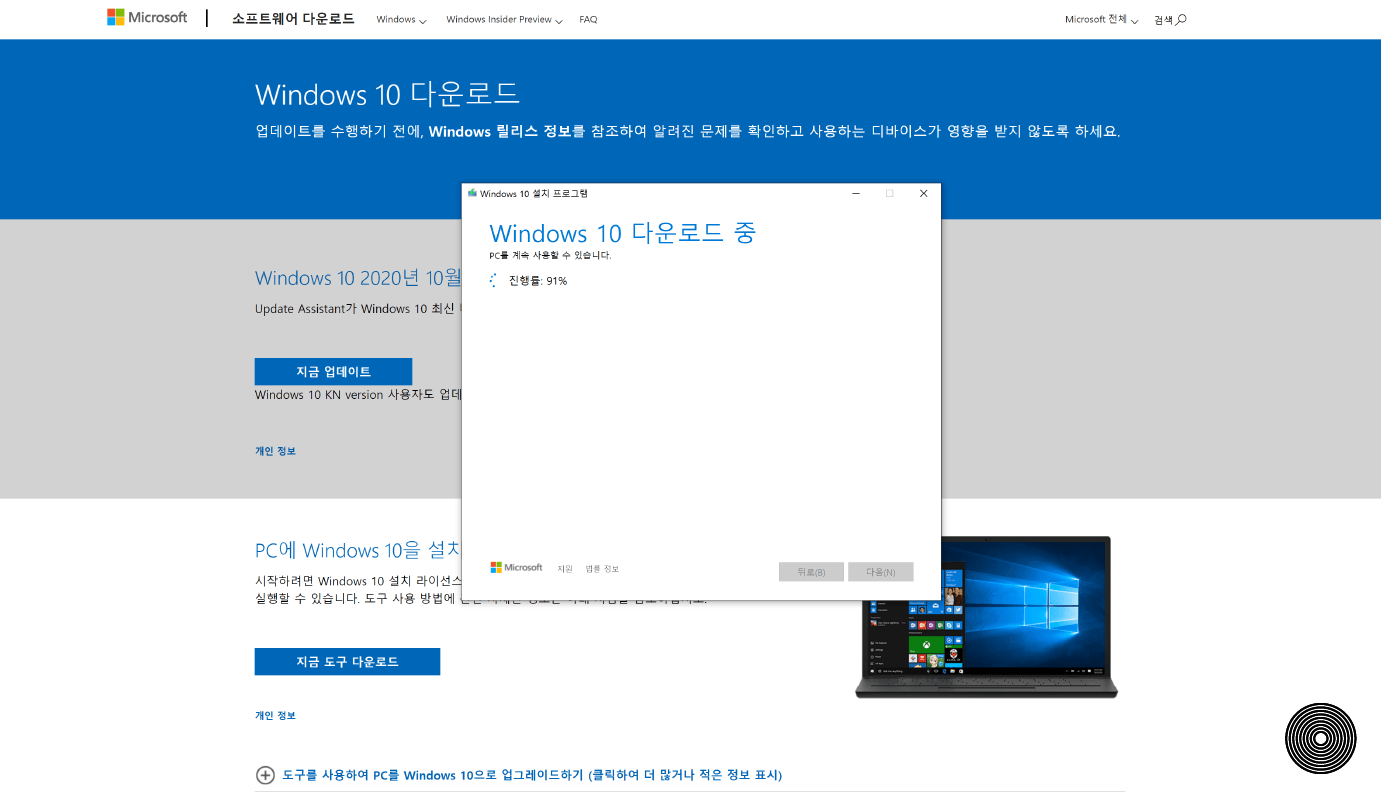The width and height of the screenshot is (1381, 800).
Task: Open 개인 정보 link under 지금 업데이트
Action: point(275,451)
